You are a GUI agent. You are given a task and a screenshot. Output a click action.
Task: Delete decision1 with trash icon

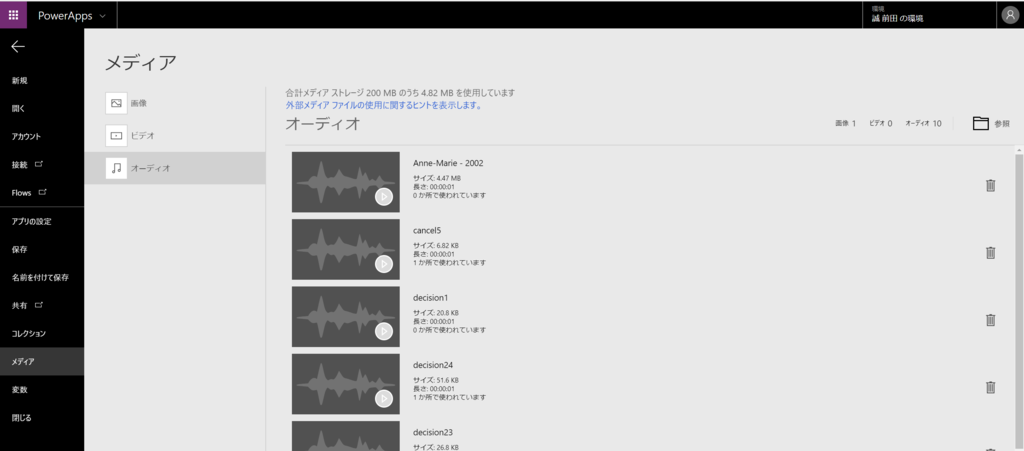click(x=990, y=320)
